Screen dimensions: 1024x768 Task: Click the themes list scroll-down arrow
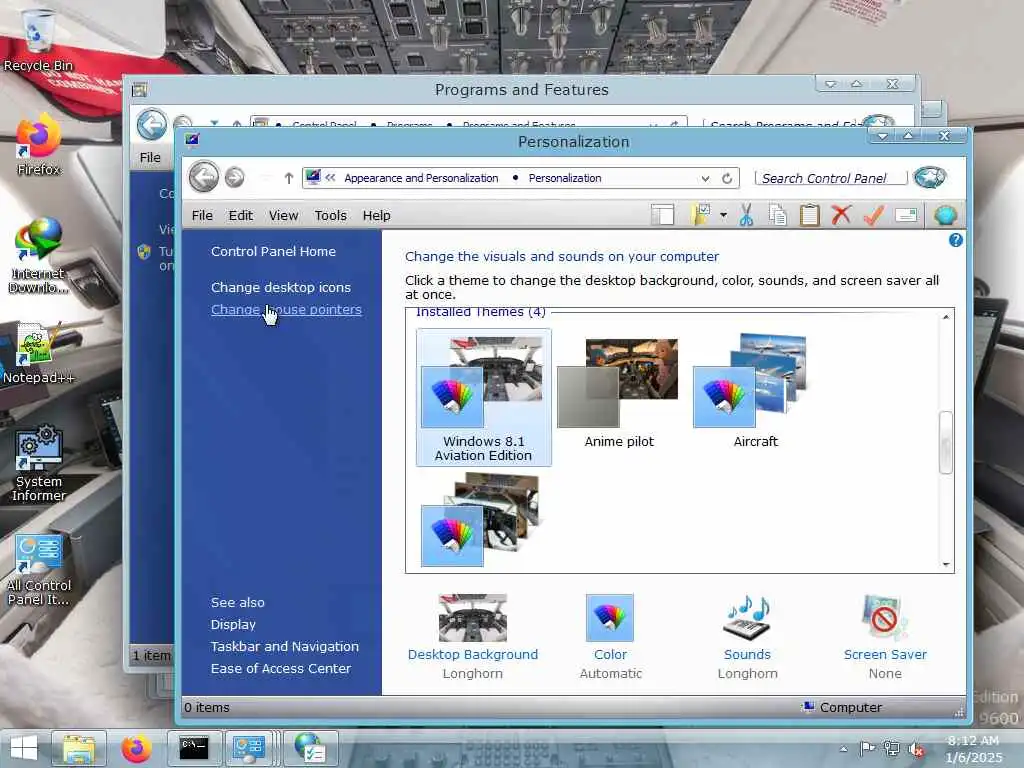(x=946, y=564)
